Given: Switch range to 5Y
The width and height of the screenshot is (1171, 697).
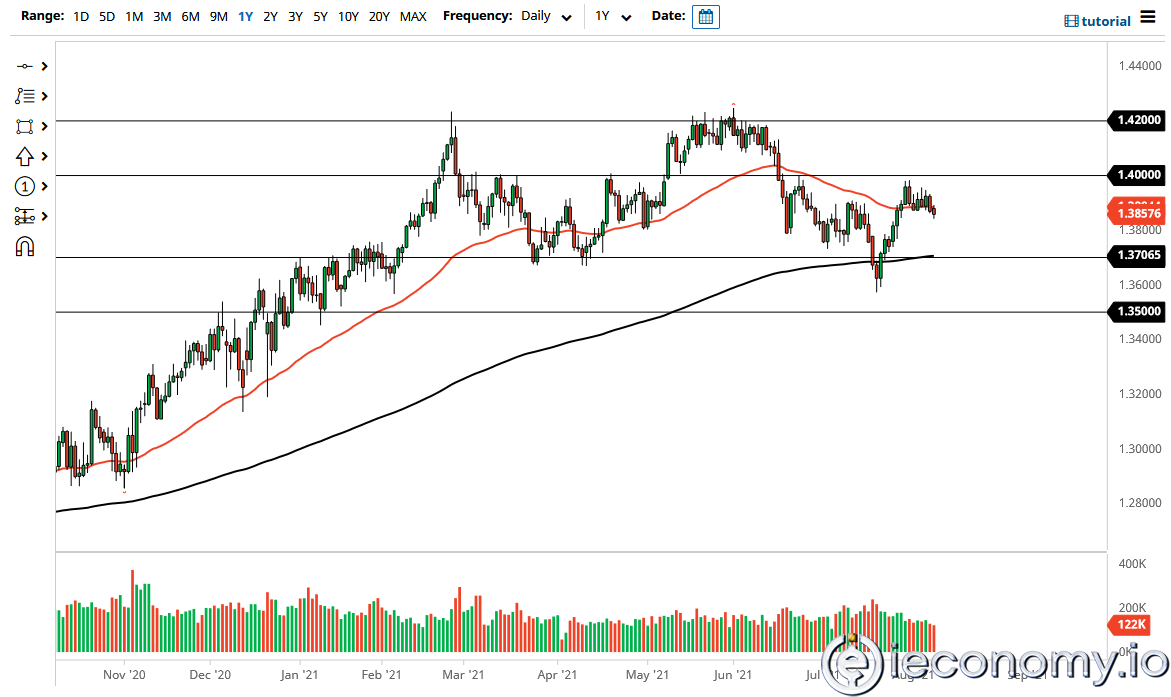Looking at the screenshot, I should point(320,16).
